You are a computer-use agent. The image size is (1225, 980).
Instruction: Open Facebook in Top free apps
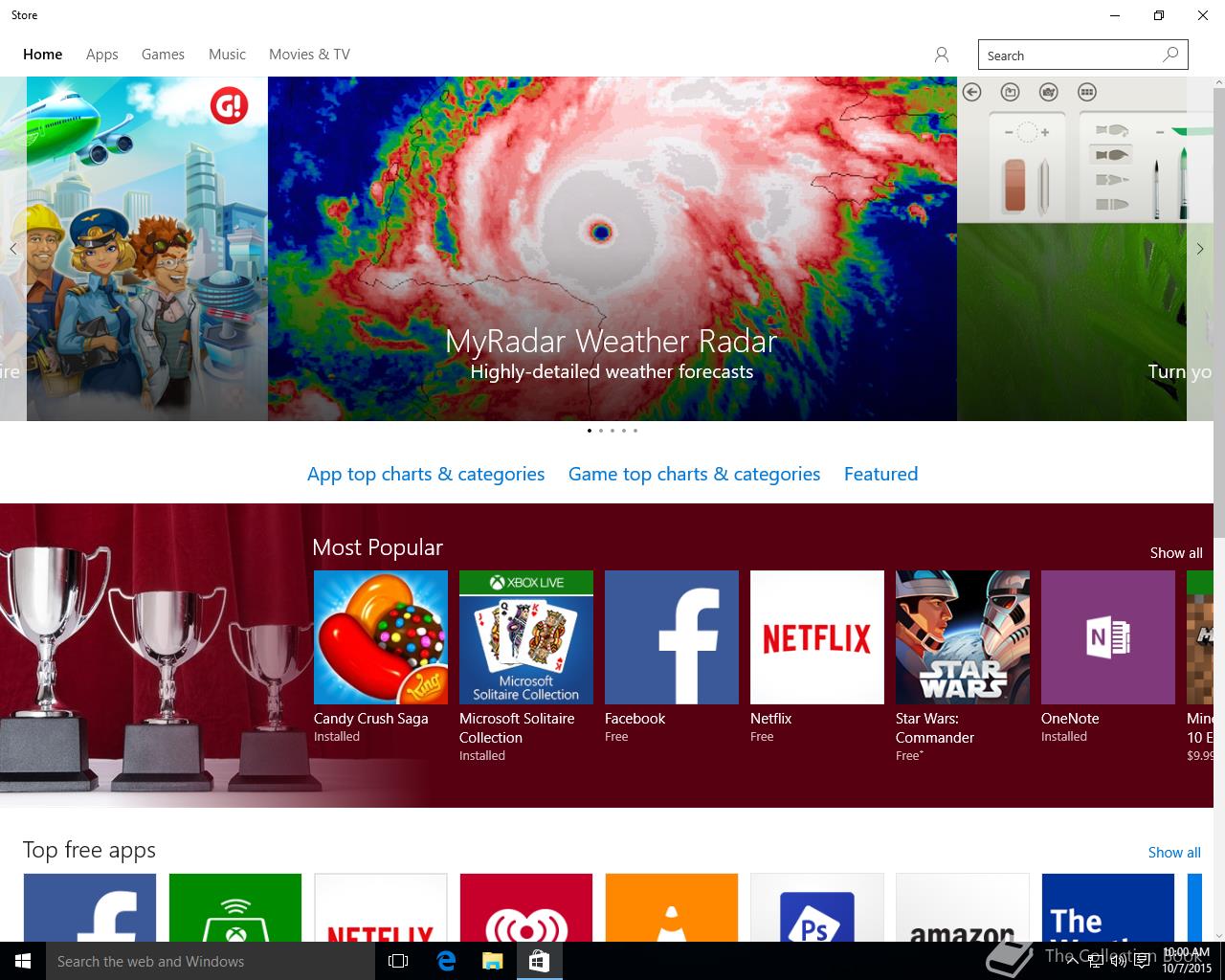90,907
